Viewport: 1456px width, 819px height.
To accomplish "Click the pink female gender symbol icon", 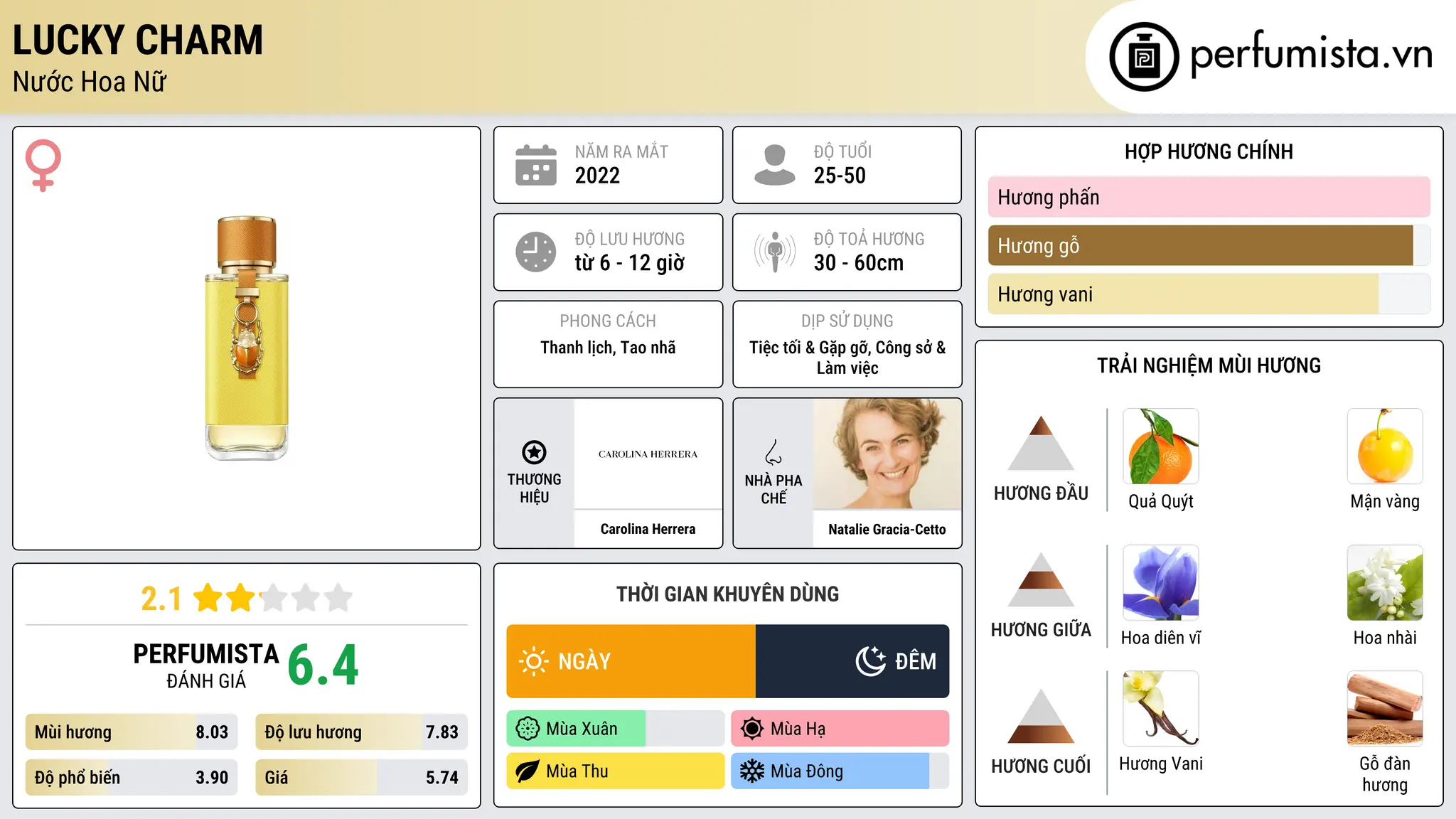I will tap(43, 166).
